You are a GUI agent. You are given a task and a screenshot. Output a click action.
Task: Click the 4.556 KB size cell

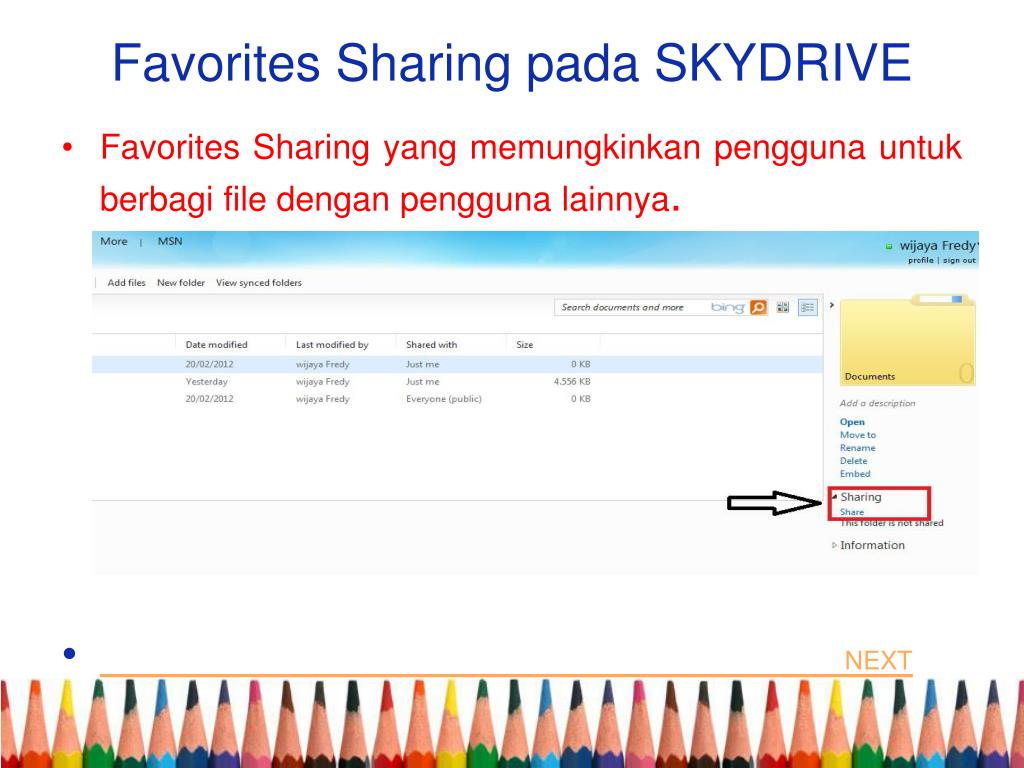(x=571, y=381)
